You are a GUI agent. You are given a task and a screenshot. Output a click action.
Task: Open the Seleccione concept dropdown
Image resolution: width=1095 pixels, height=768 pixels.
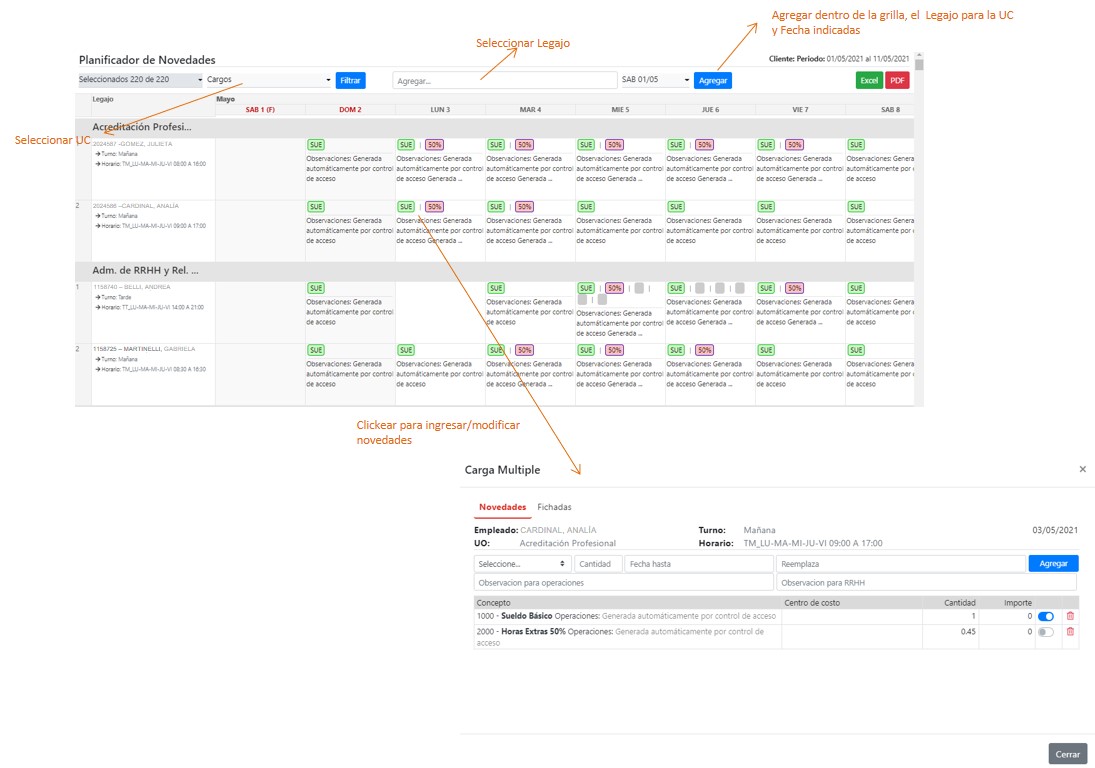tap(522, 564)
